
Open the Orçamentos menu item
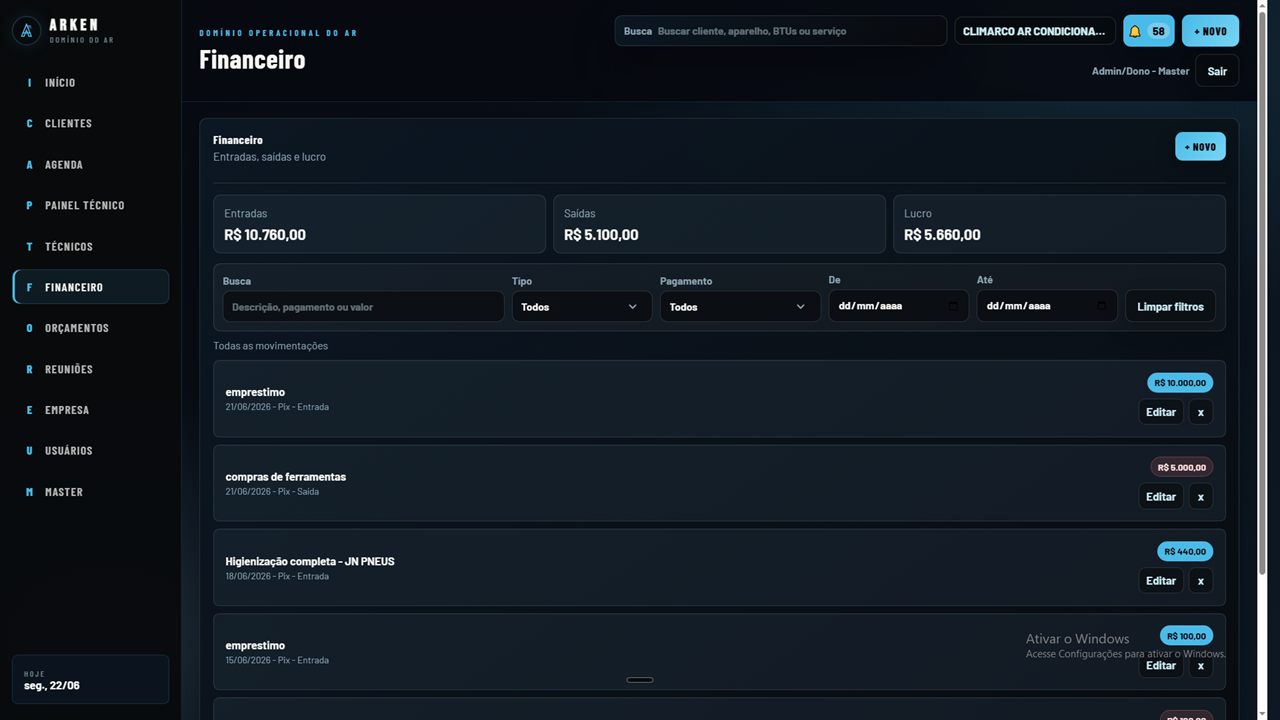click(x=90, y=328)
